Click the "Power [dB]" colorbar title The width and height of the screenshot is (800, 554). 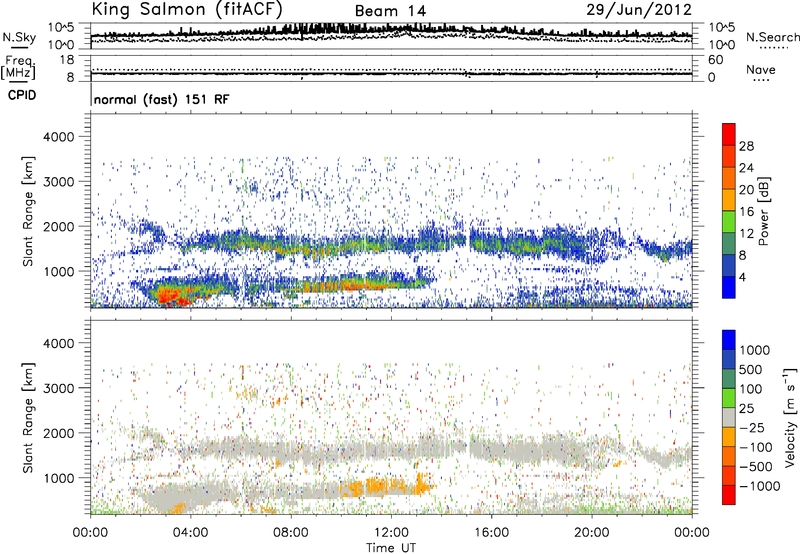[763, 211]
